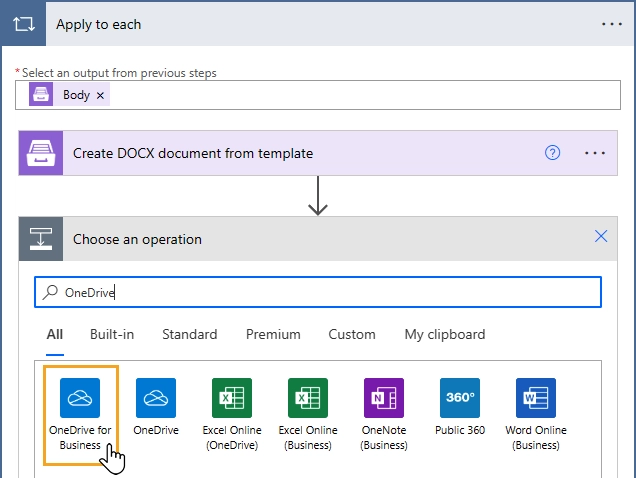
Task: Click the Apply to each loop icon
Action: (x=24, y=24)
